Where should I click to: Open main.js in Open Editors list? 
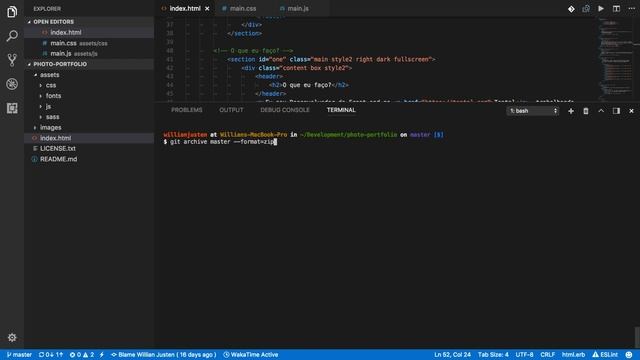point(89,53)
